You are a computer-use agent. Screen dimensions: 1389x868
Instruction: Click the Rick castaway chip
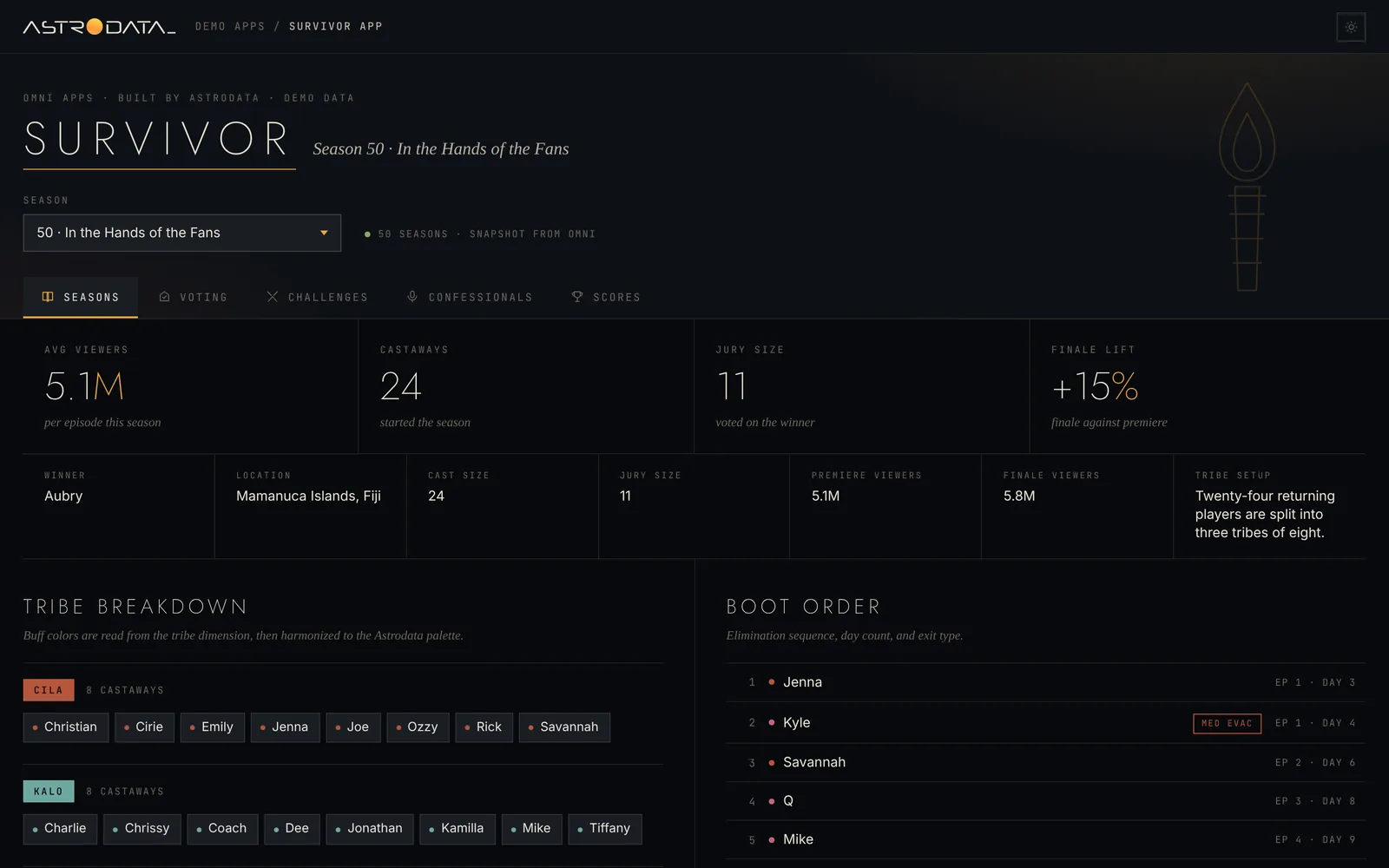point(484,727)
